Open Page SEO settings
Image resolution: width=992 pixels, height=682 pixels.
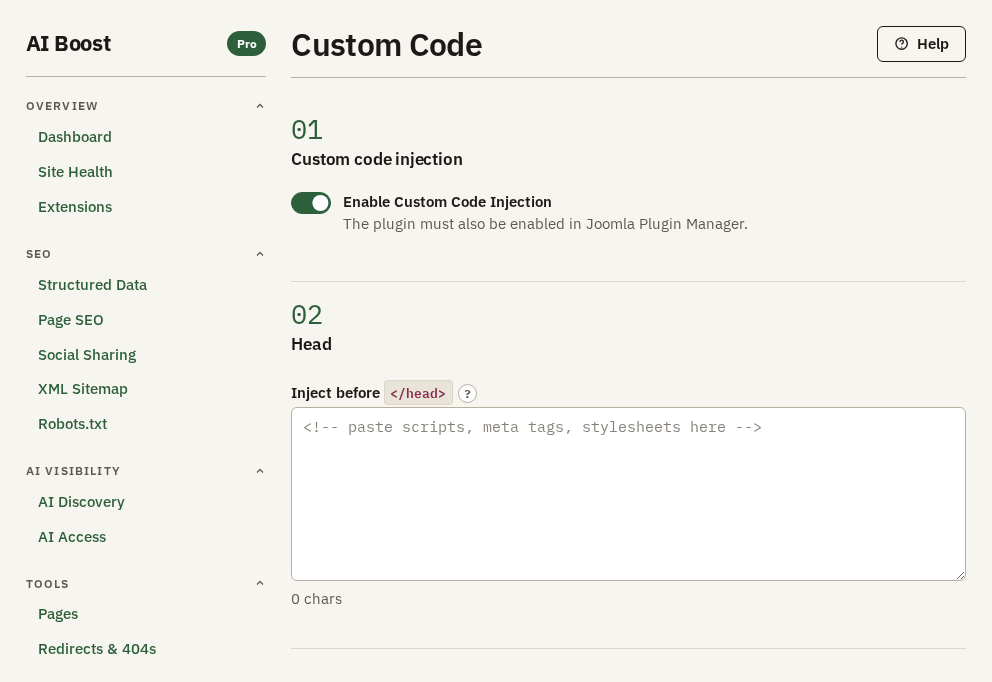click(70, 320)
